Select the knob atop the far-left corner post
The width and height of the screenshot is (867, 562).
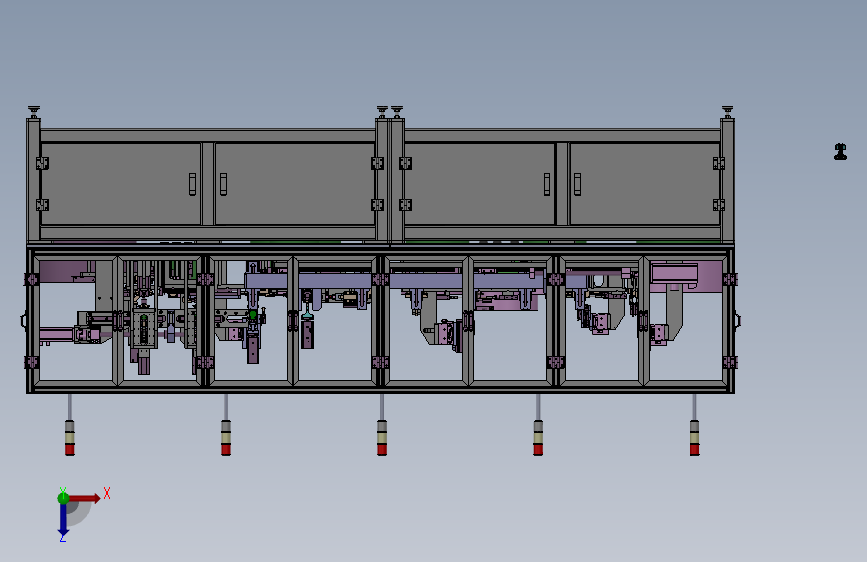(34, 112)
